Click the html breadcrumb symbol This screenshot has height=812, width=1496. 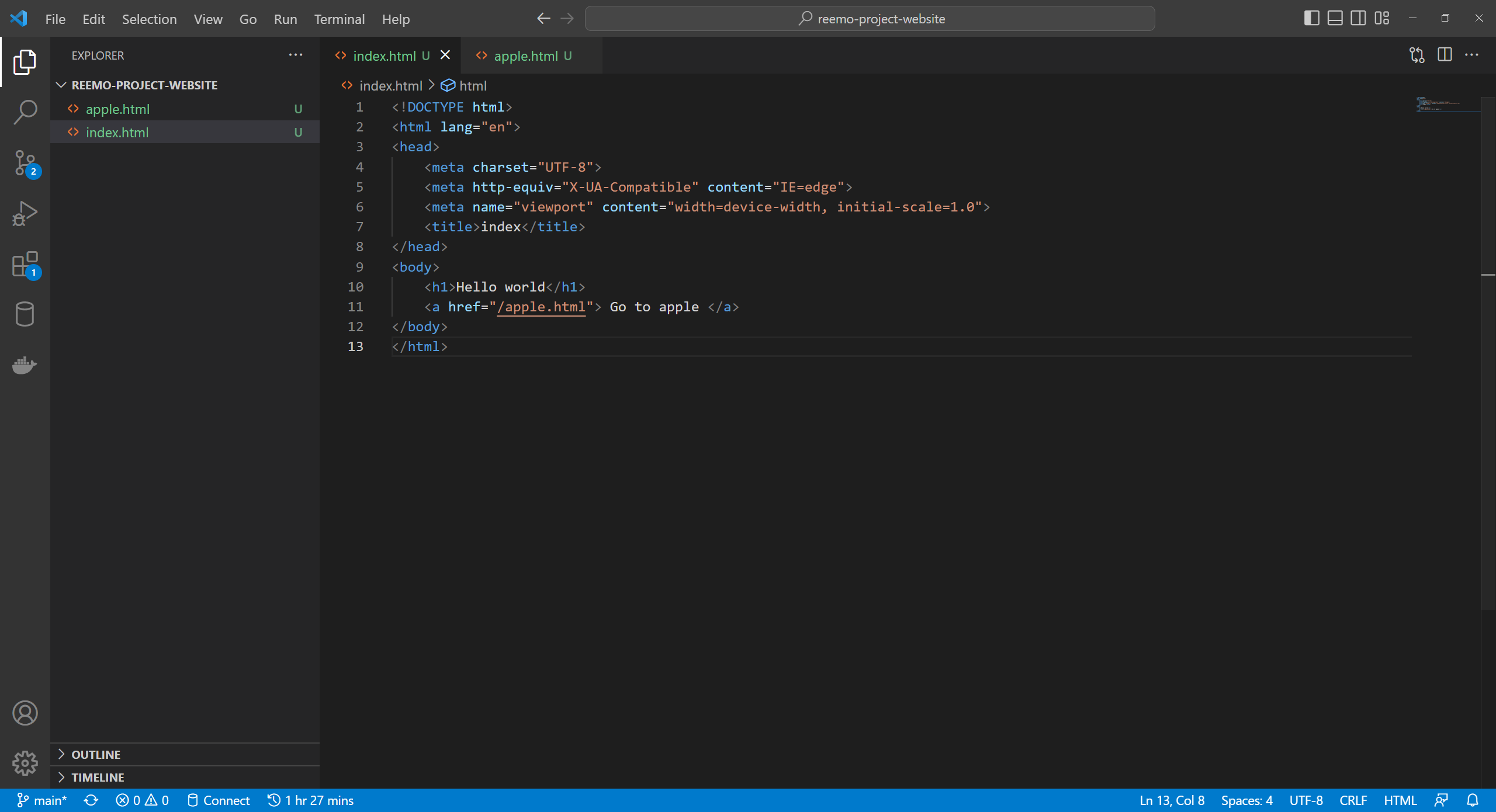tap(472, 86)
